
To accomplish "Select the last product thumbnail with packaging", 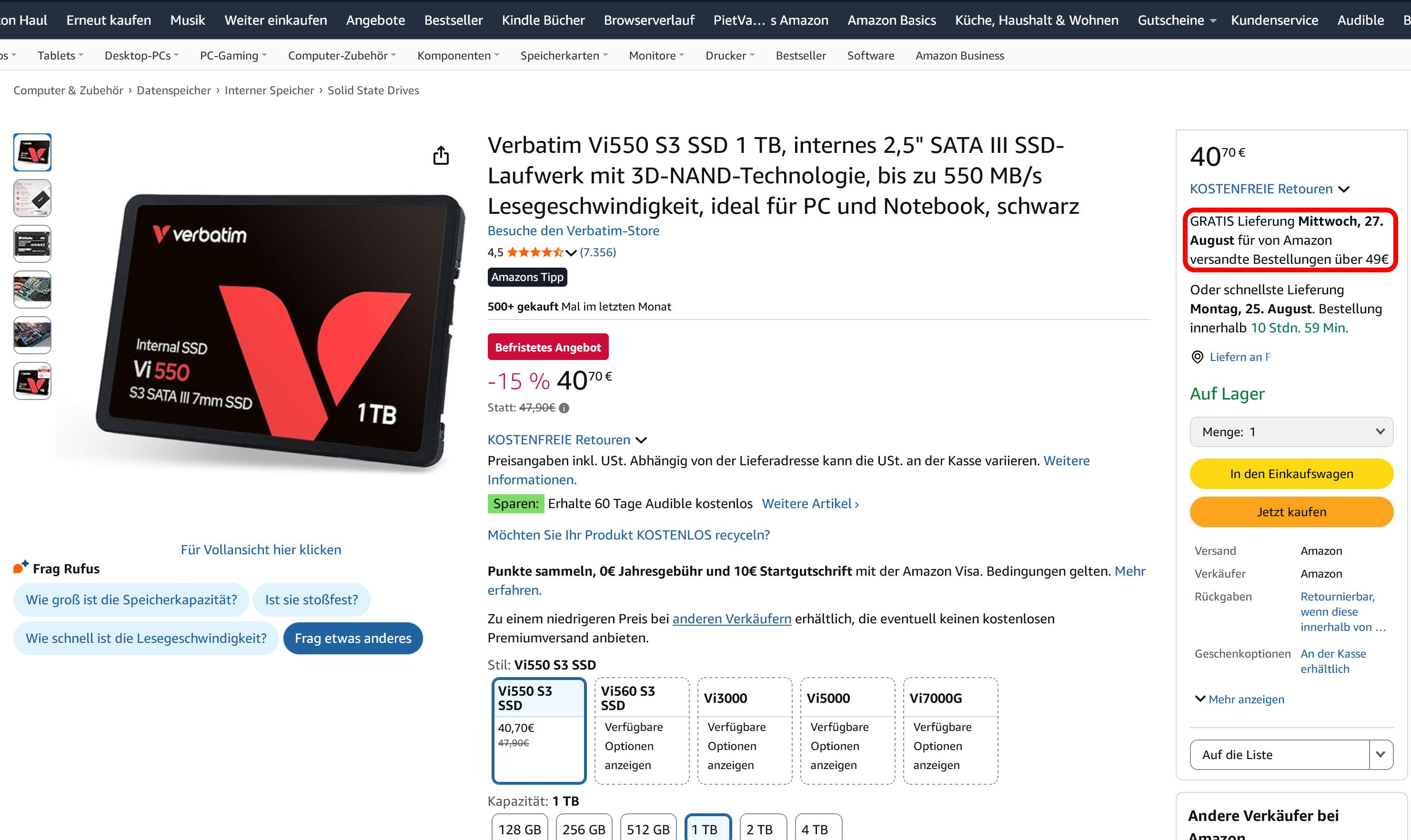I will click(x=32, y=381).
